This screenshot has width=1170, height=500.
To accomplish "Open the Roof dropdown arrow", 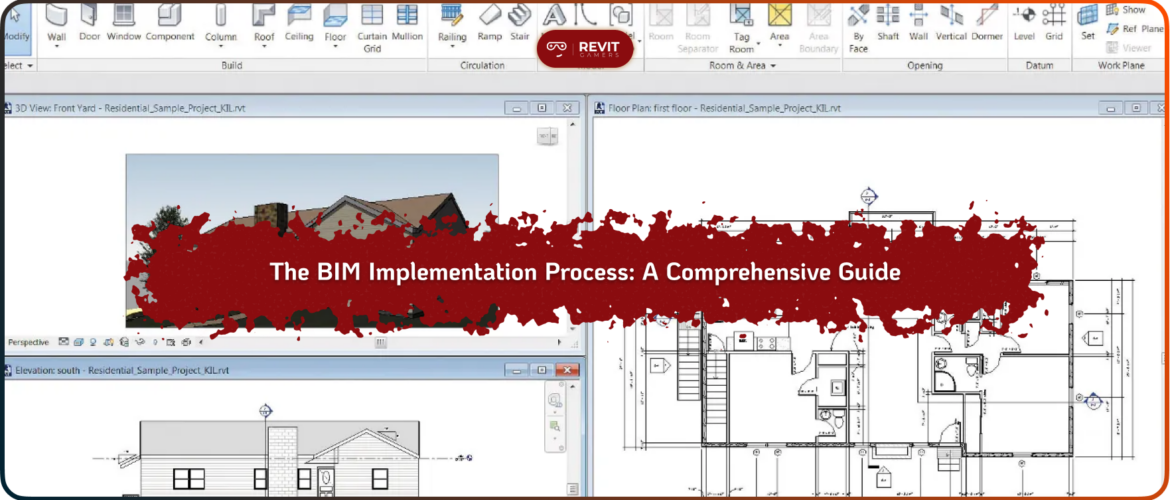I will 263,46.
